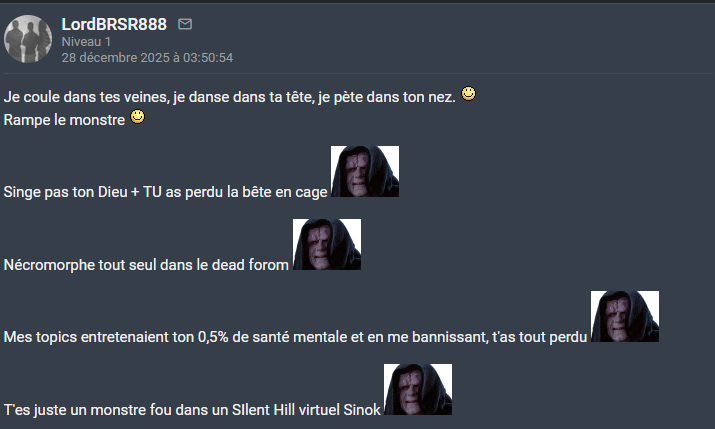715x429 pixels.
Task: Open the hooded sticker after 'bête en cage'
Action: 365,171
